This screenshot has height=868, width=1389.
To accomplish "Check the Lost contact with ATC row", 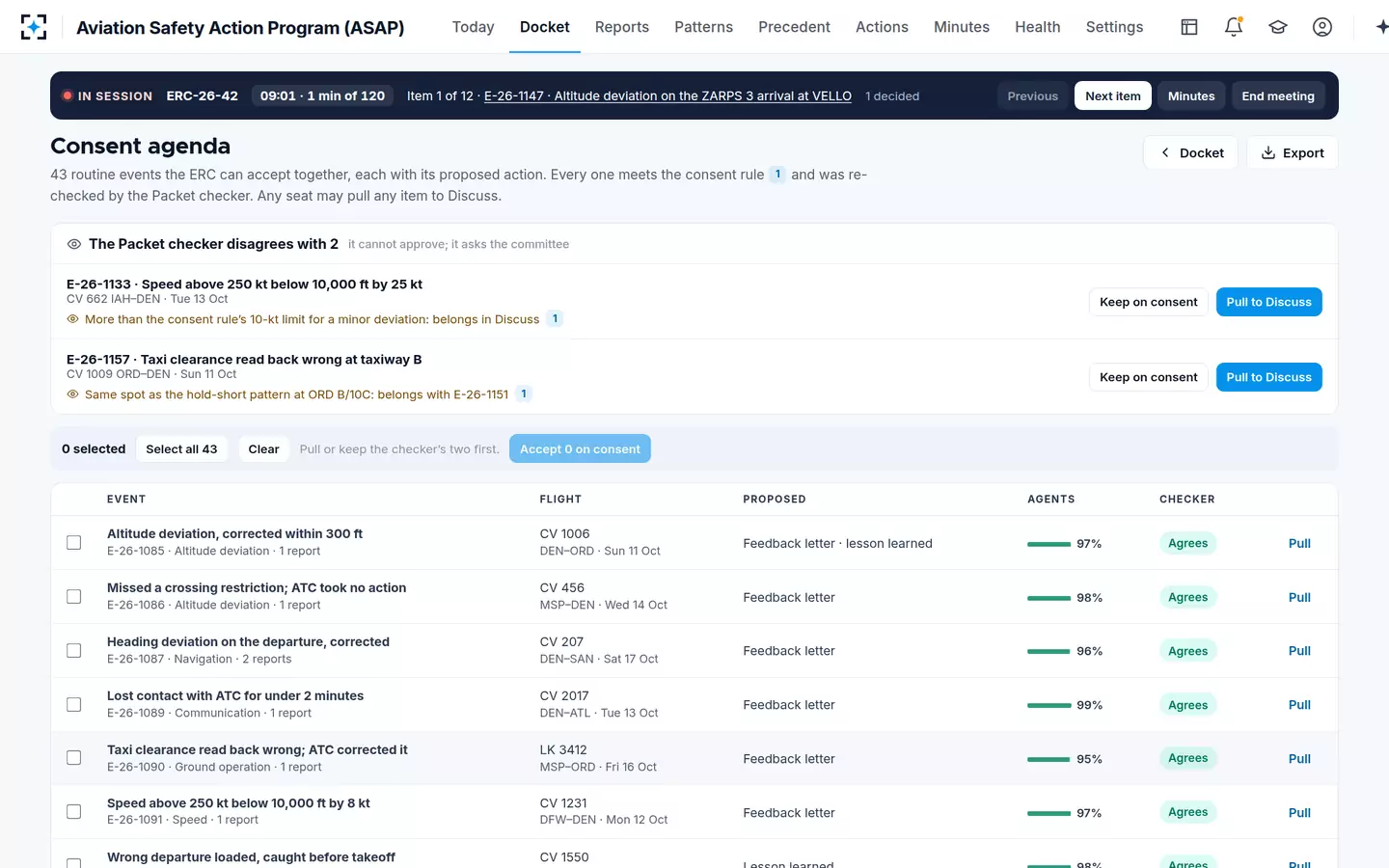I will [x=73, y=705].
